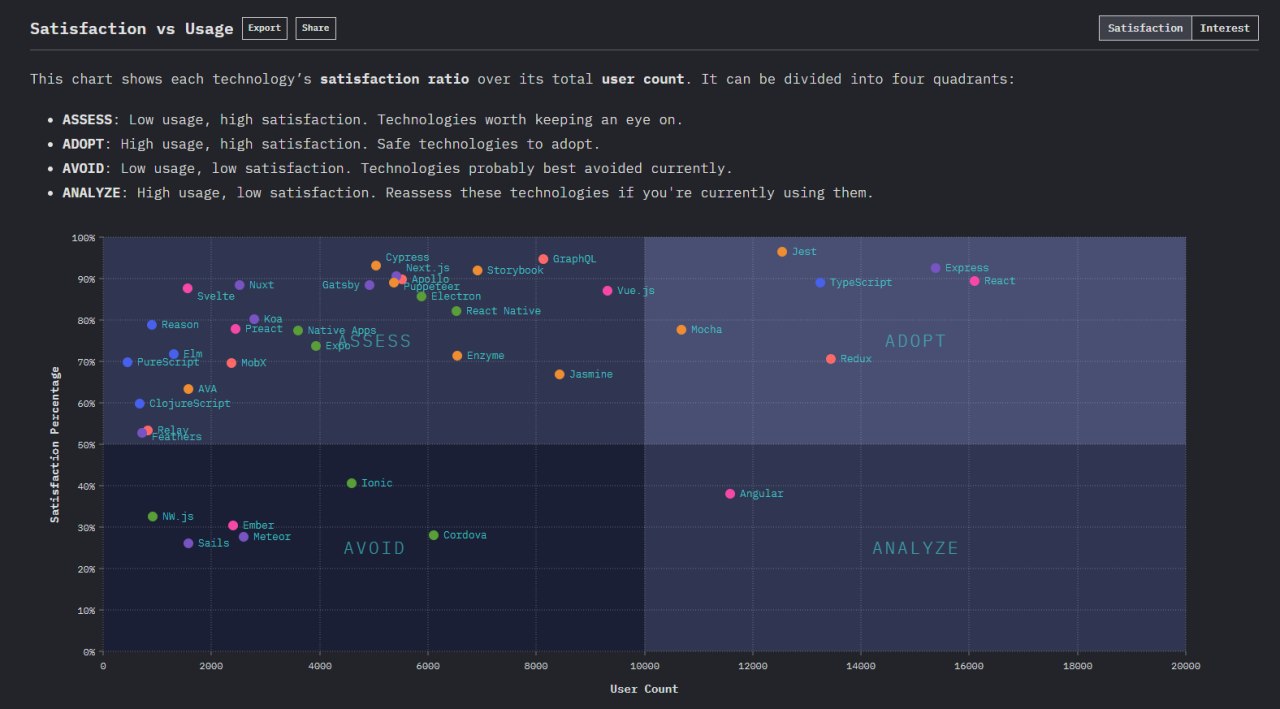
Task: Select the Cordova data point
Action: point(434,535)
